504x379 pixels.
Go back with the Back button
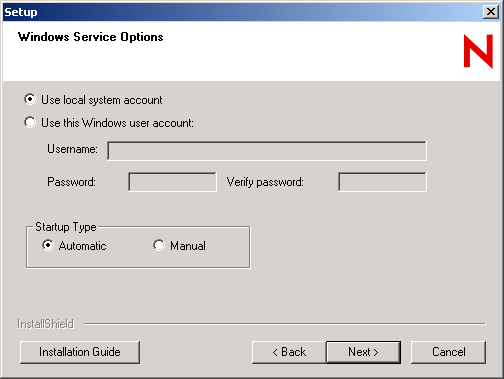coord(289,352)
